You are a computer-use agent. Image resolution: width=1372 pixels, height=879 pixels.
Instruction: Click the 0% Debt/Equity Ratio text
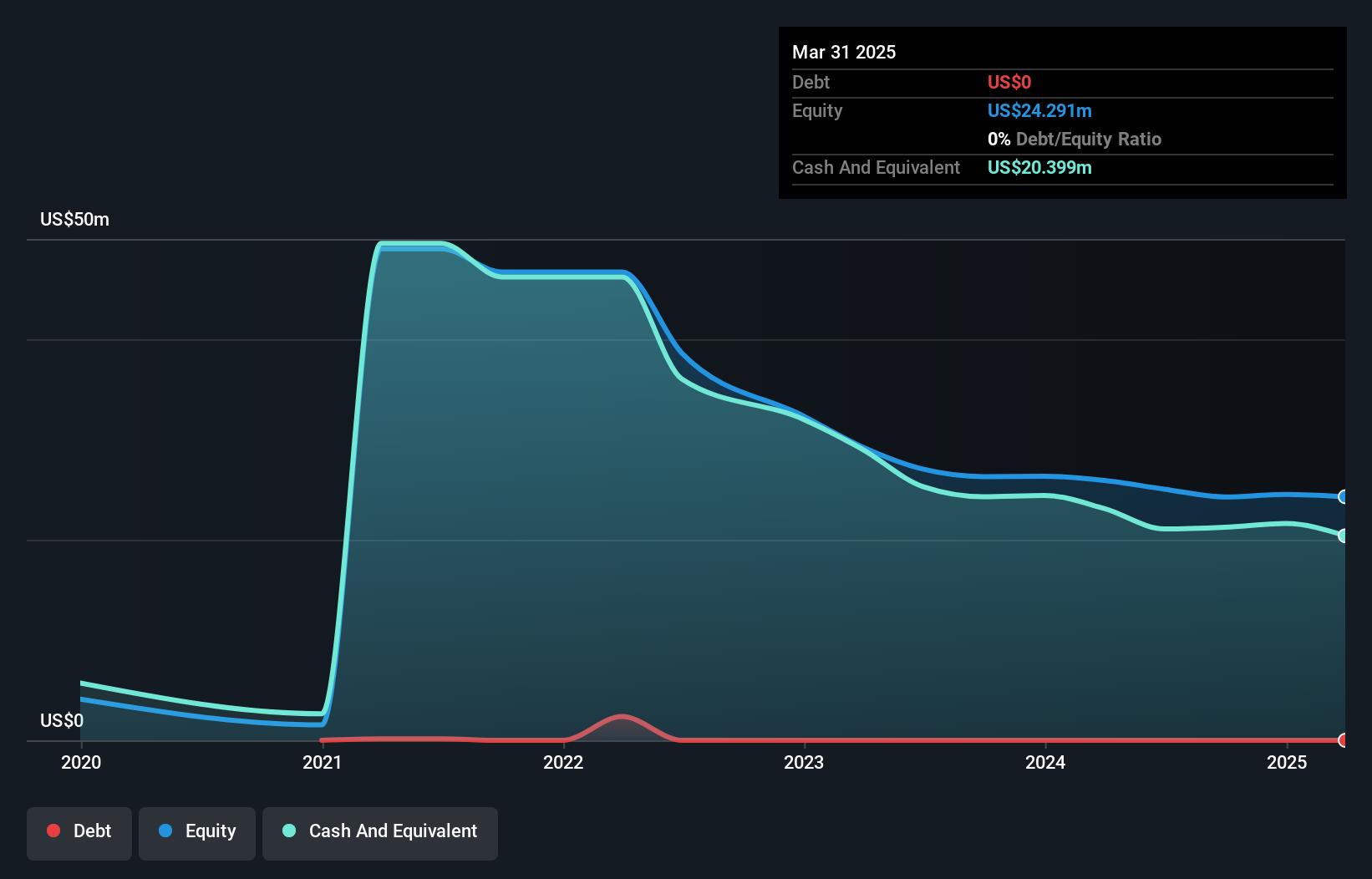[x=1075, y=140]
